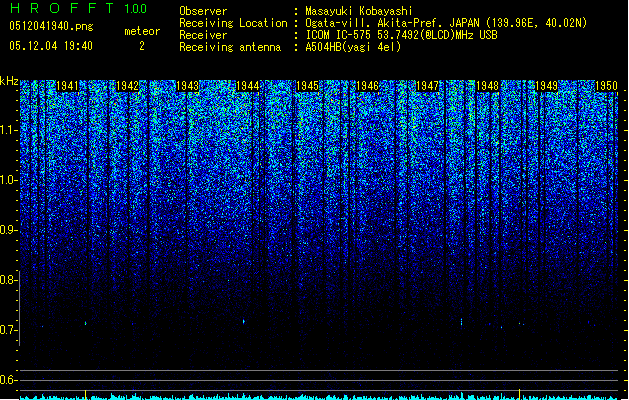Click the 0.6 frequency axis label
Image resolution: width=629 pixels, height=400 pixels.
(9, 380)
